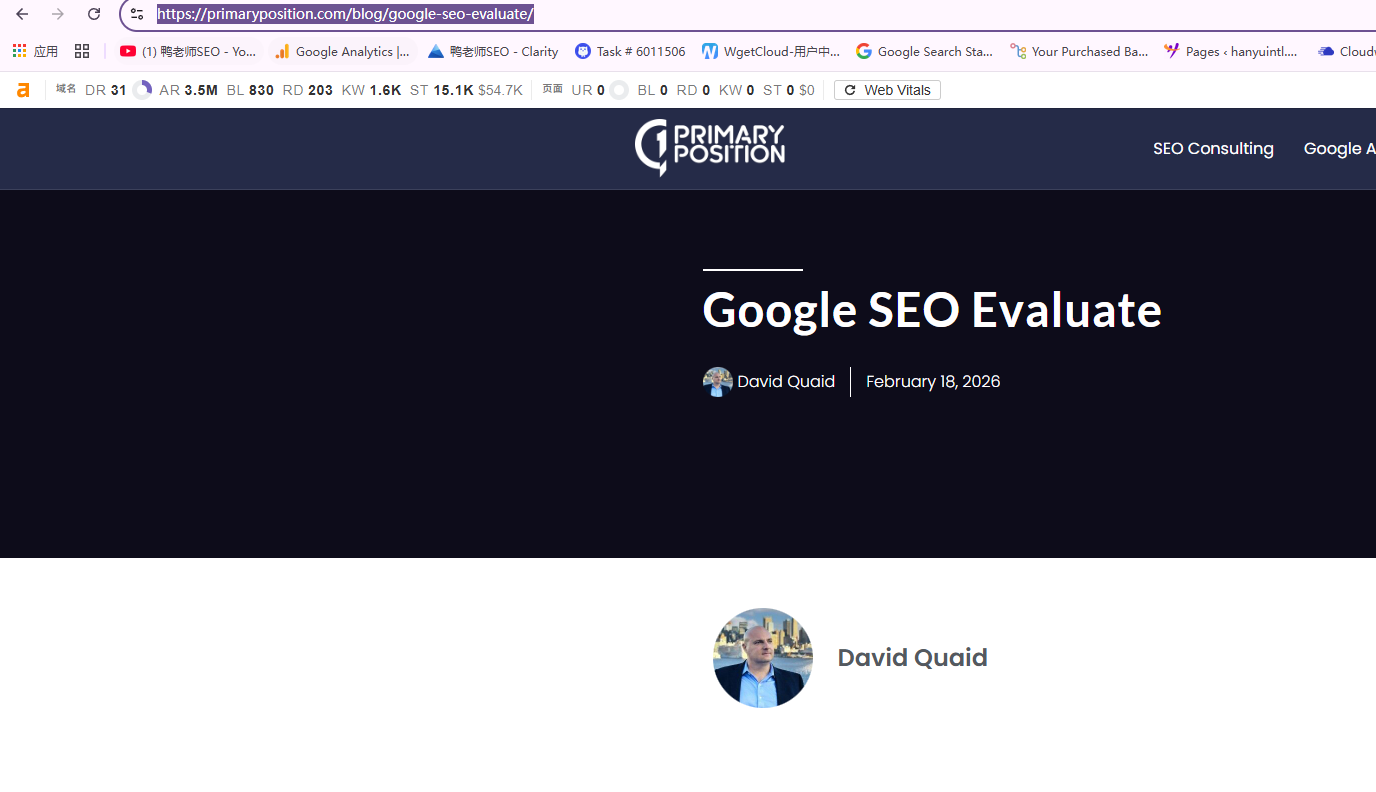This screenshot has height=792, width=1376.
Task: Click the large David Quaid profile photo
Action: (x=762, y=658)
